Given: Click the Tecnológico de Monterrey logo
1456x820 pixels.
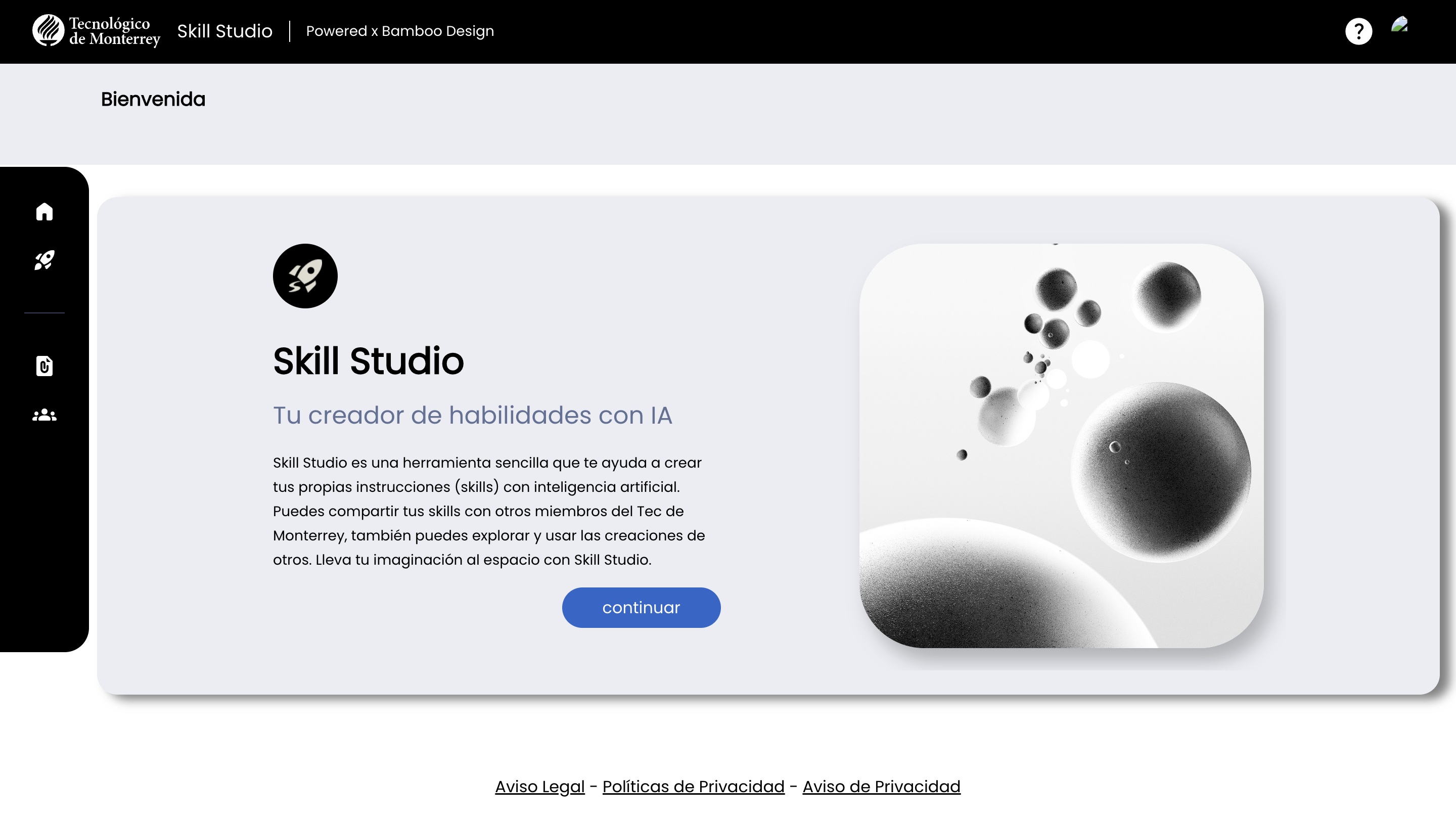Looking at the screenshot, I should tap(97, 30).
